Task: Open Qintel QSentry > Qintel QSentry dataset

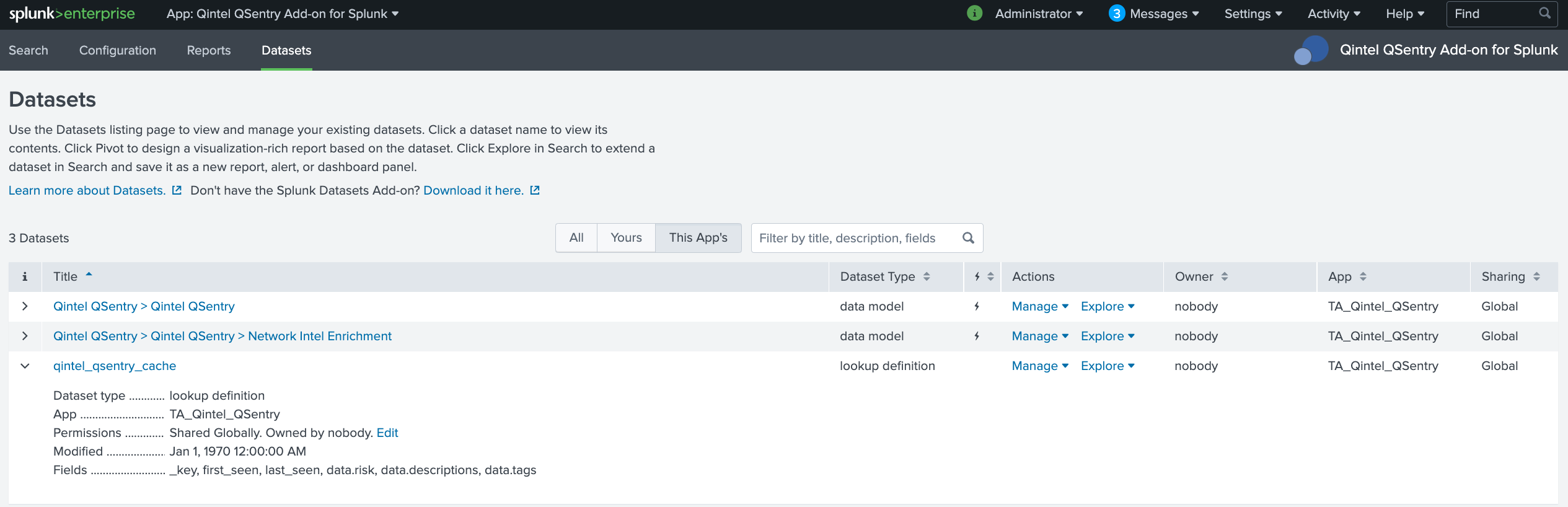Action: click(x=144, y=306)
